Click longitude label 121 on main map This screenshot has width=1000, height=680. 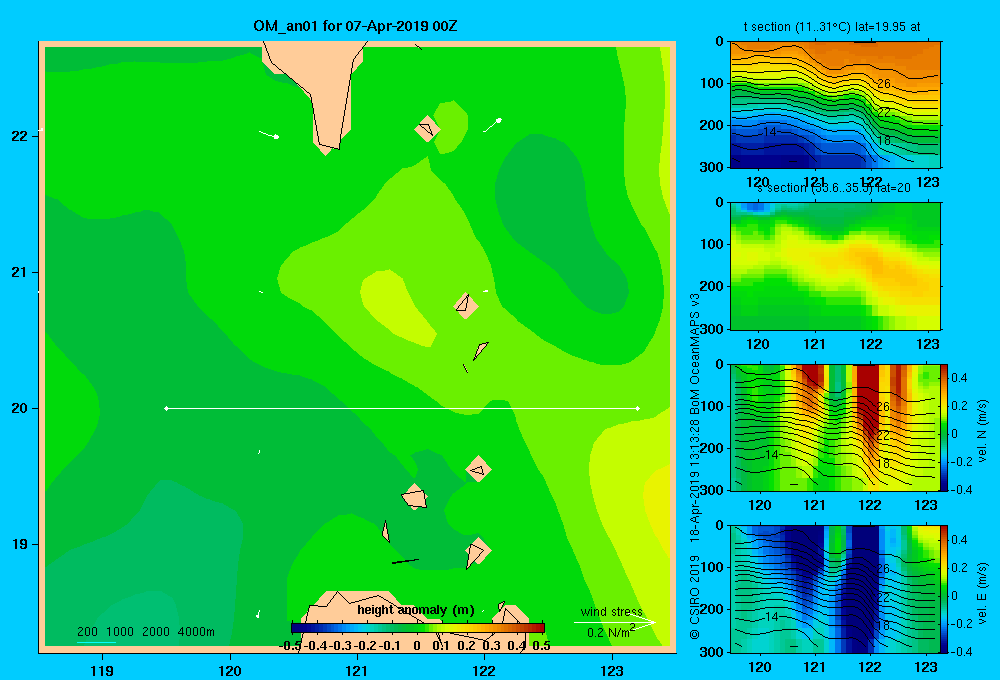tap(357, 670)
